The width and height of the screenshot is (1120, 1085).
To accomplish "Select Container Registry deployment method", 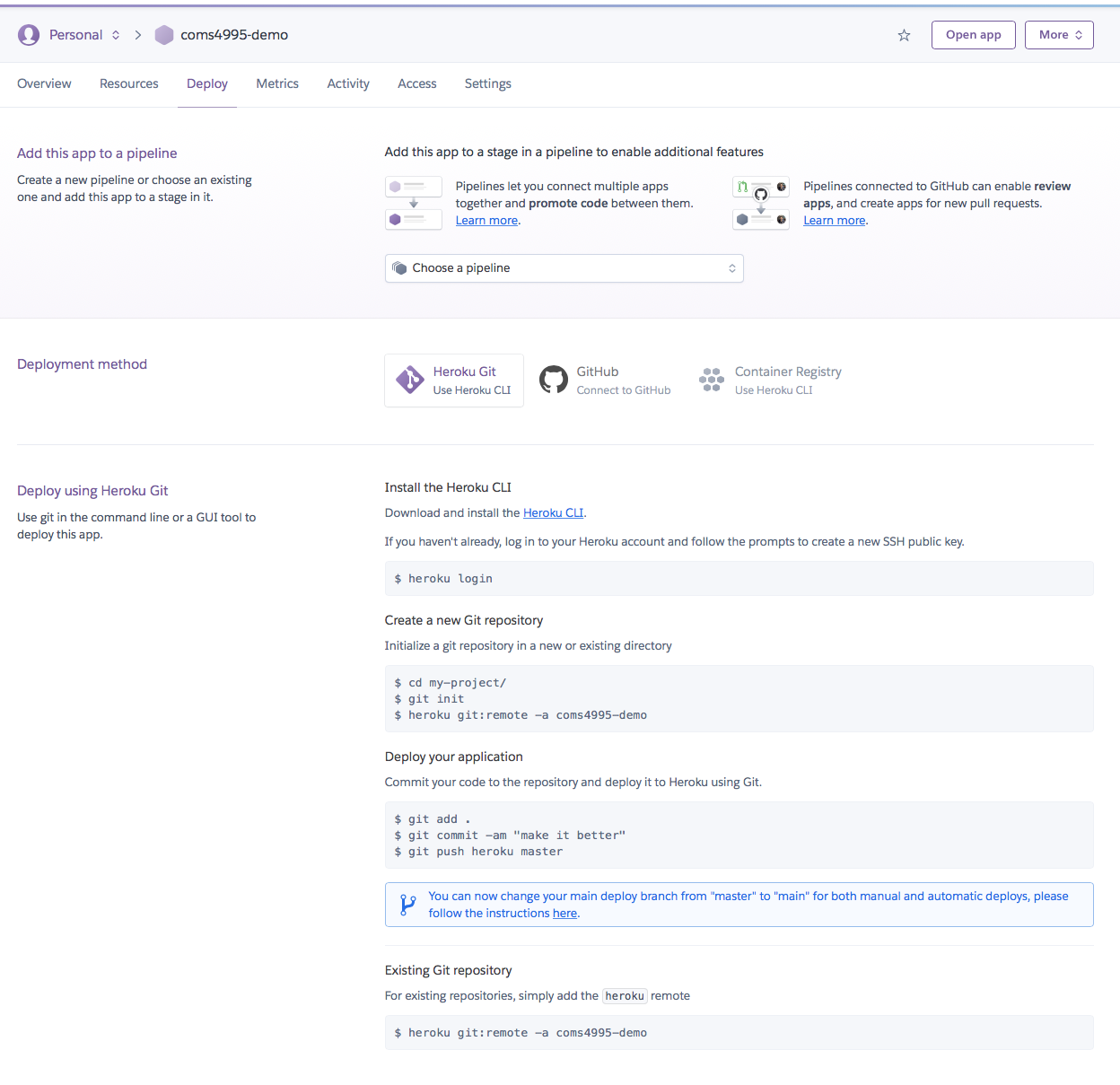I will coord(770,381).
